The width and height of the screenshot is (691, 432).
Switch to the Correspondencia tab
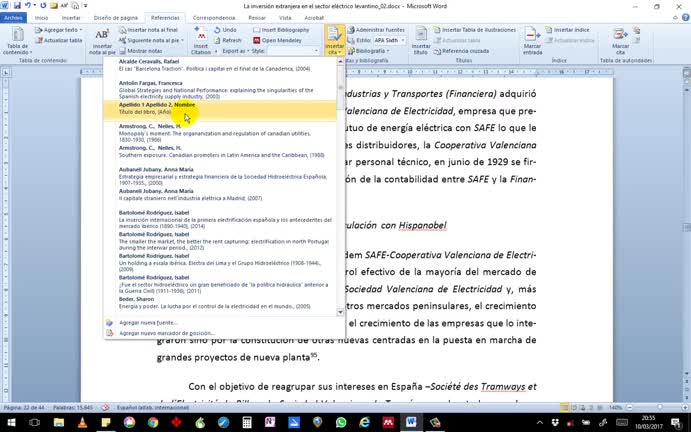point(214,18)
